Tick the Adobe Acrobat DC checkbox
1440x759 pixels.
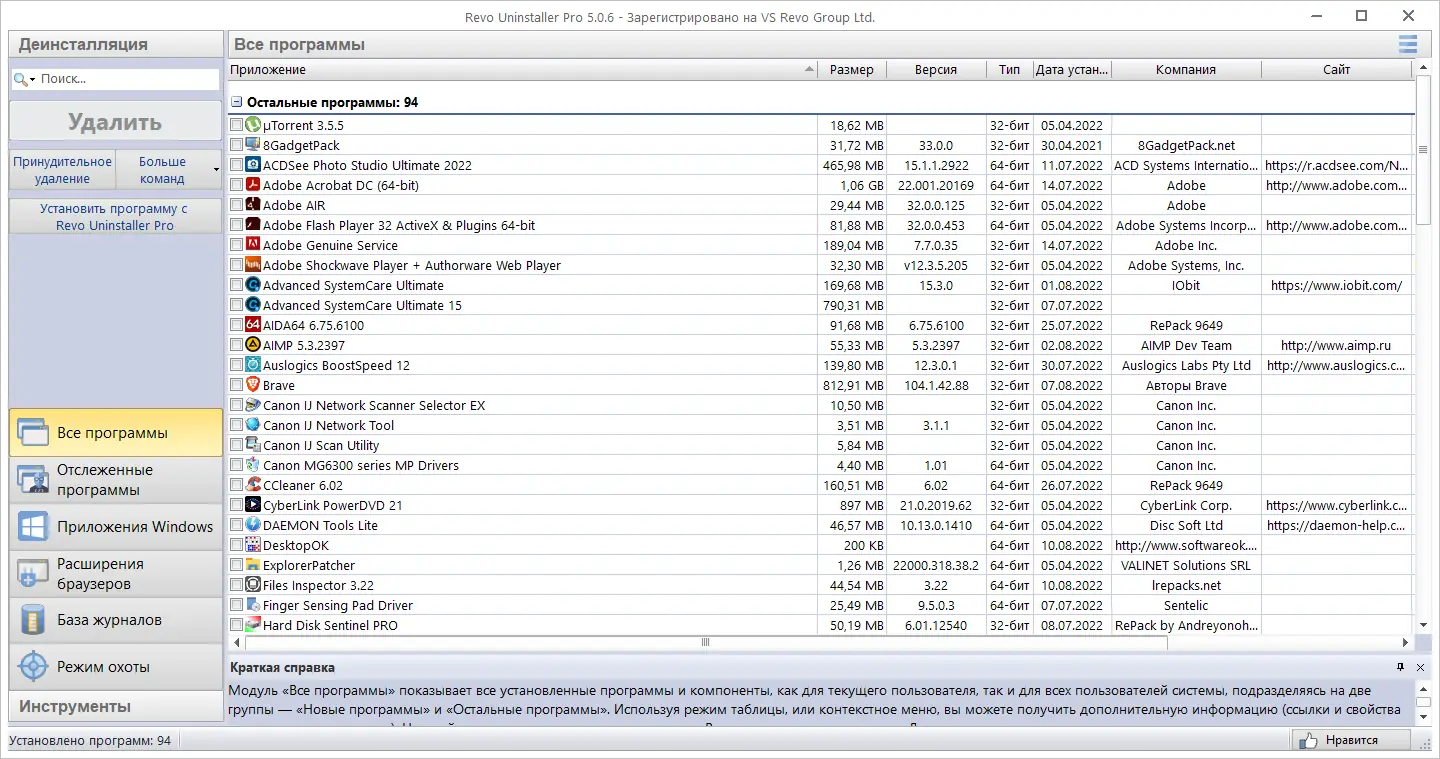pyautogui.click(x=236, y=185)
